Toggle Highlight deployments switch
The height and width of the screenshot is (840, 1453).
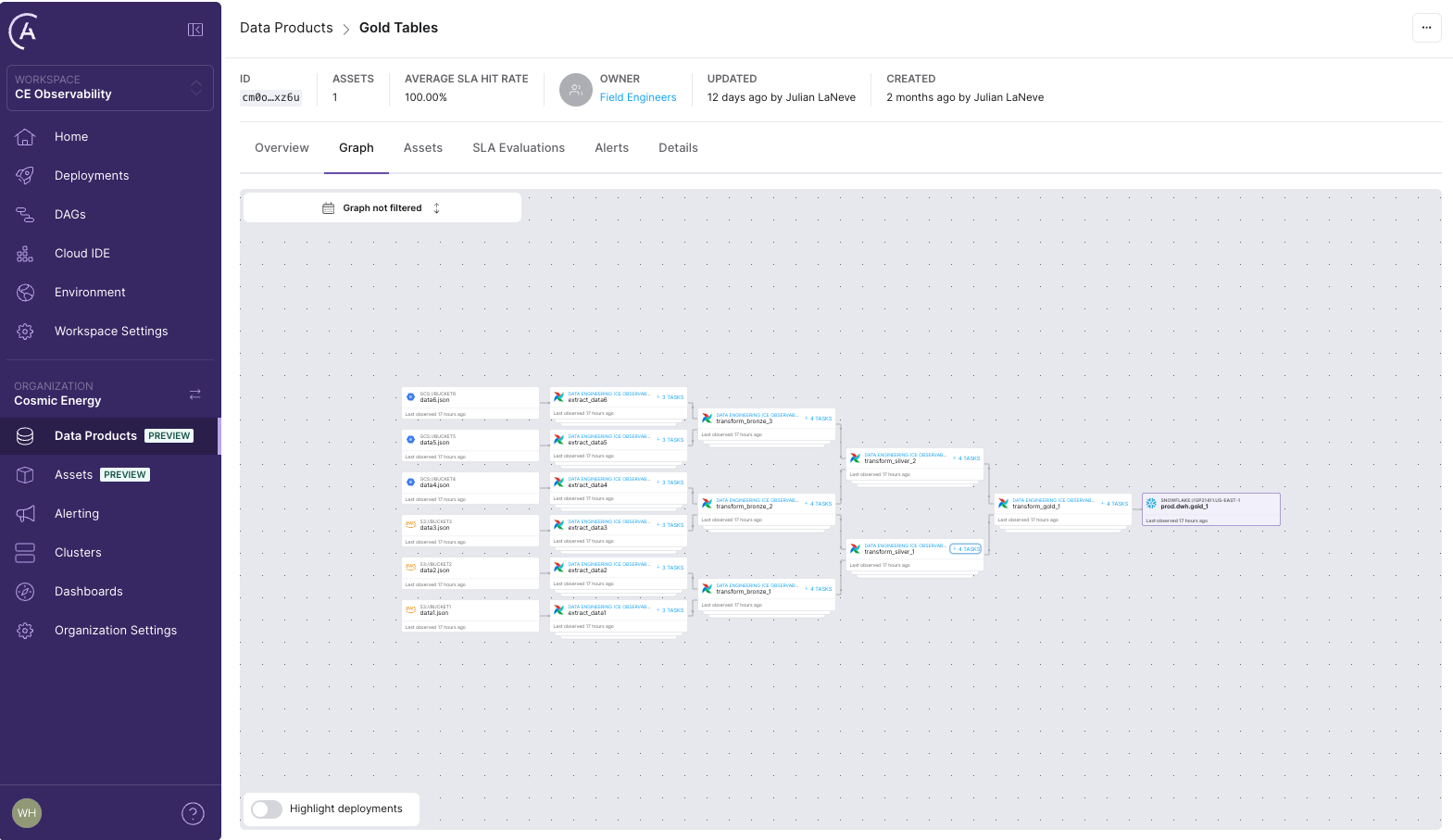pos(267,809)
